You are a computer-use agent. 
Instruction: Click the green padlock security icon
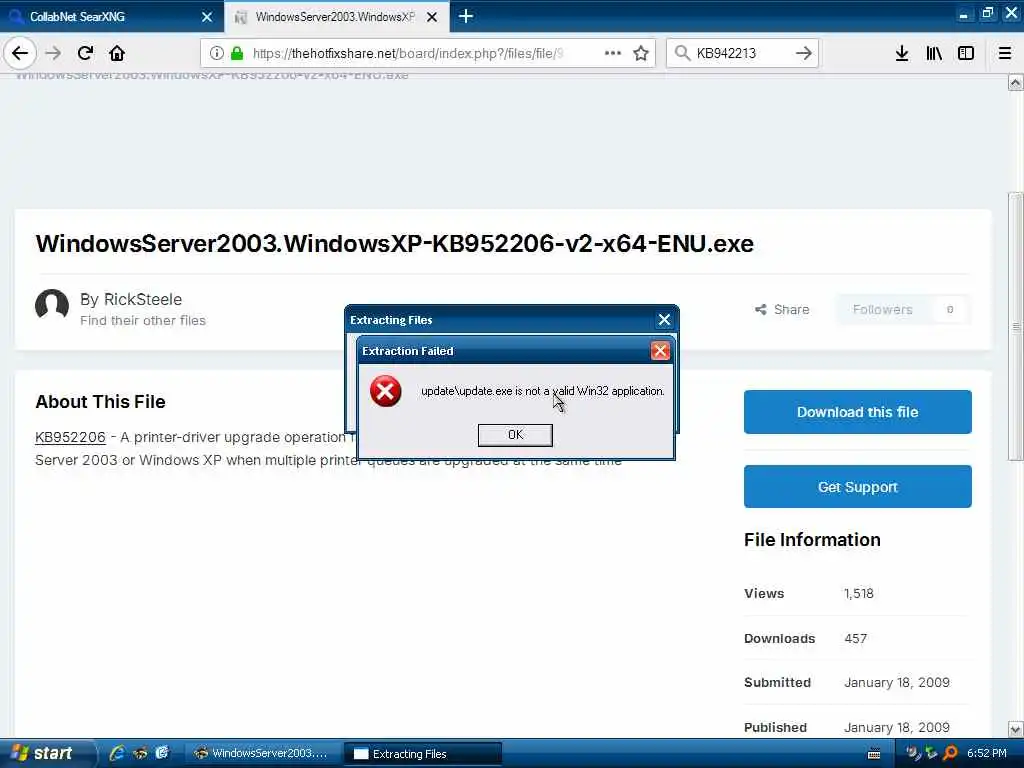pos(237,53)
